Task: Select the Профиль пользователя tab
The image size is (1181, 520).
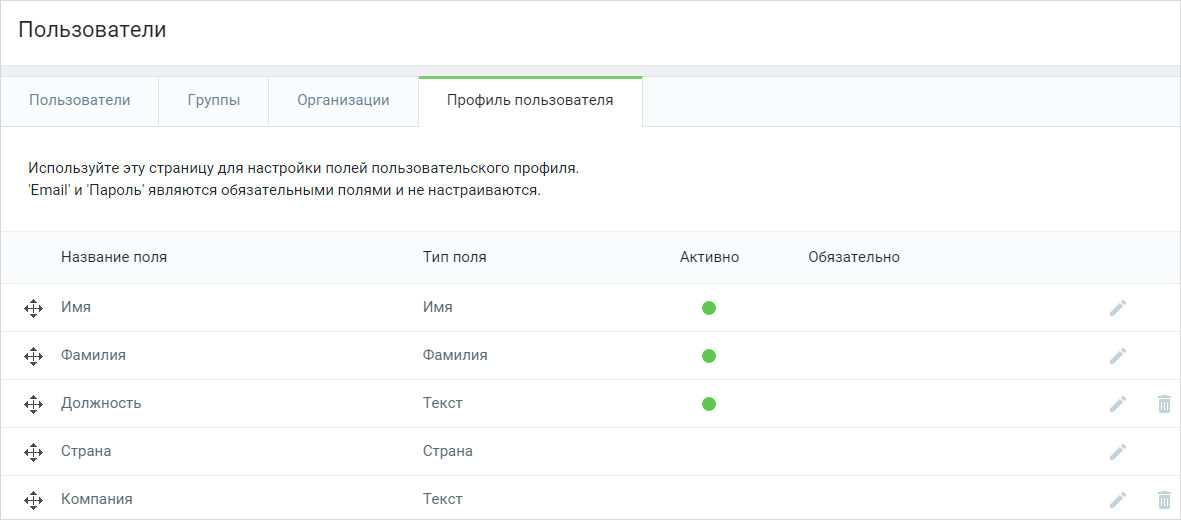Action: 530,100
